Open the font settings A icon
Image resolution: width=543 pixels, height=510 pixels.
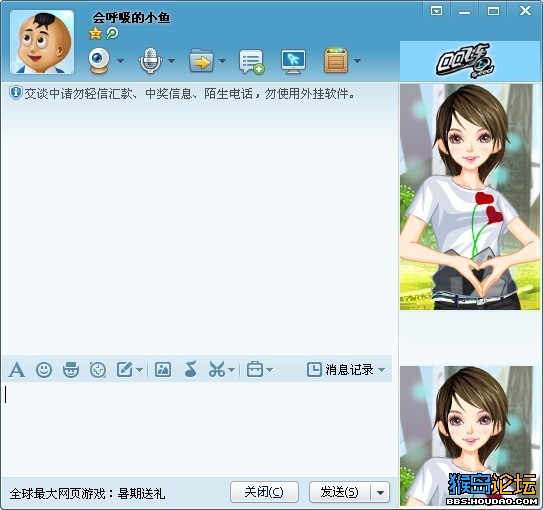17,369
